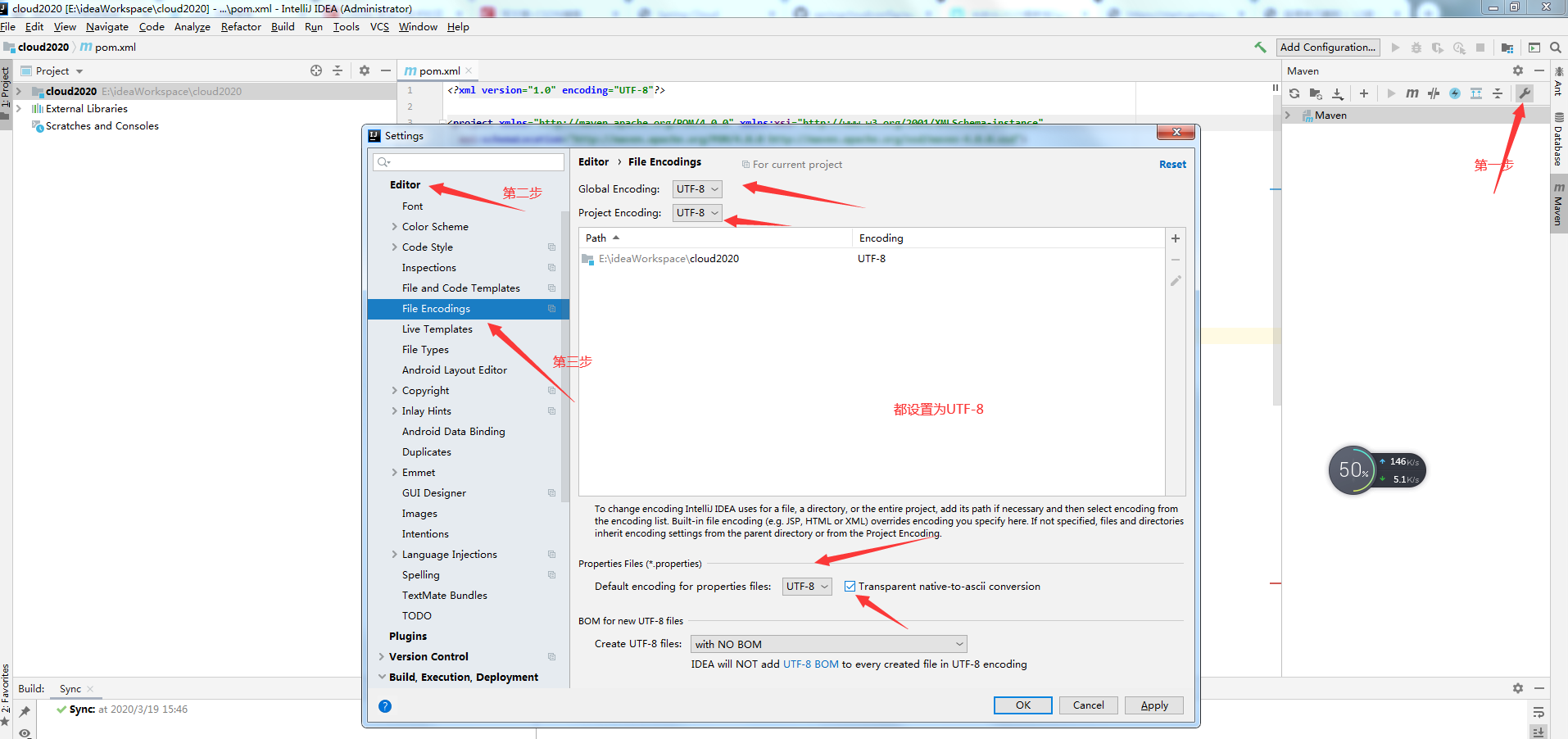The image size is (1568, 739).
Task: Expand Copyright settings node
Action: (394, 391)
